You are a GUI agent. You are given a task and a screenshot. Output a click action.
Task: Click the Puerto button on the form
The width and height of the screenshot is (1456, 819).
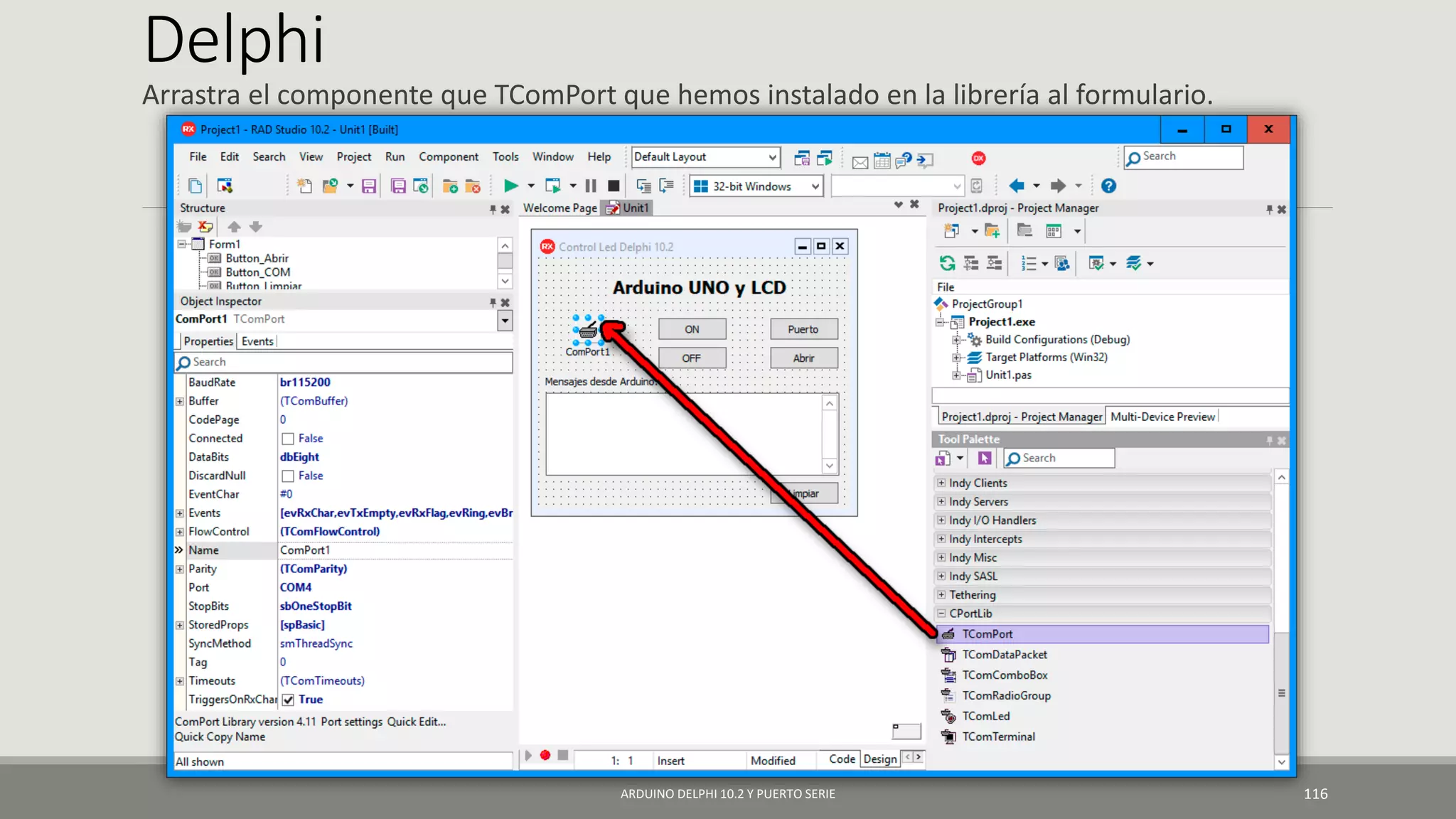click(x=803, y=330)
